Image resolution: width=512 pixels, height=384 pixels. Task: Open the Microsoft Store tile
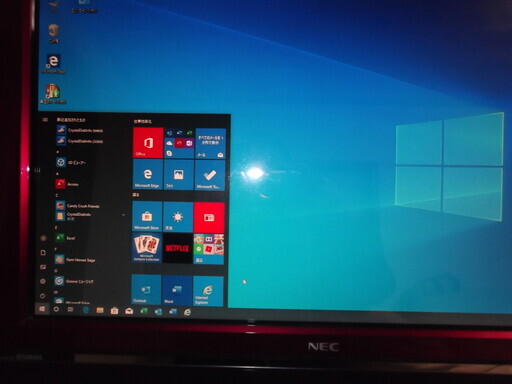click(x=147, y=217)
